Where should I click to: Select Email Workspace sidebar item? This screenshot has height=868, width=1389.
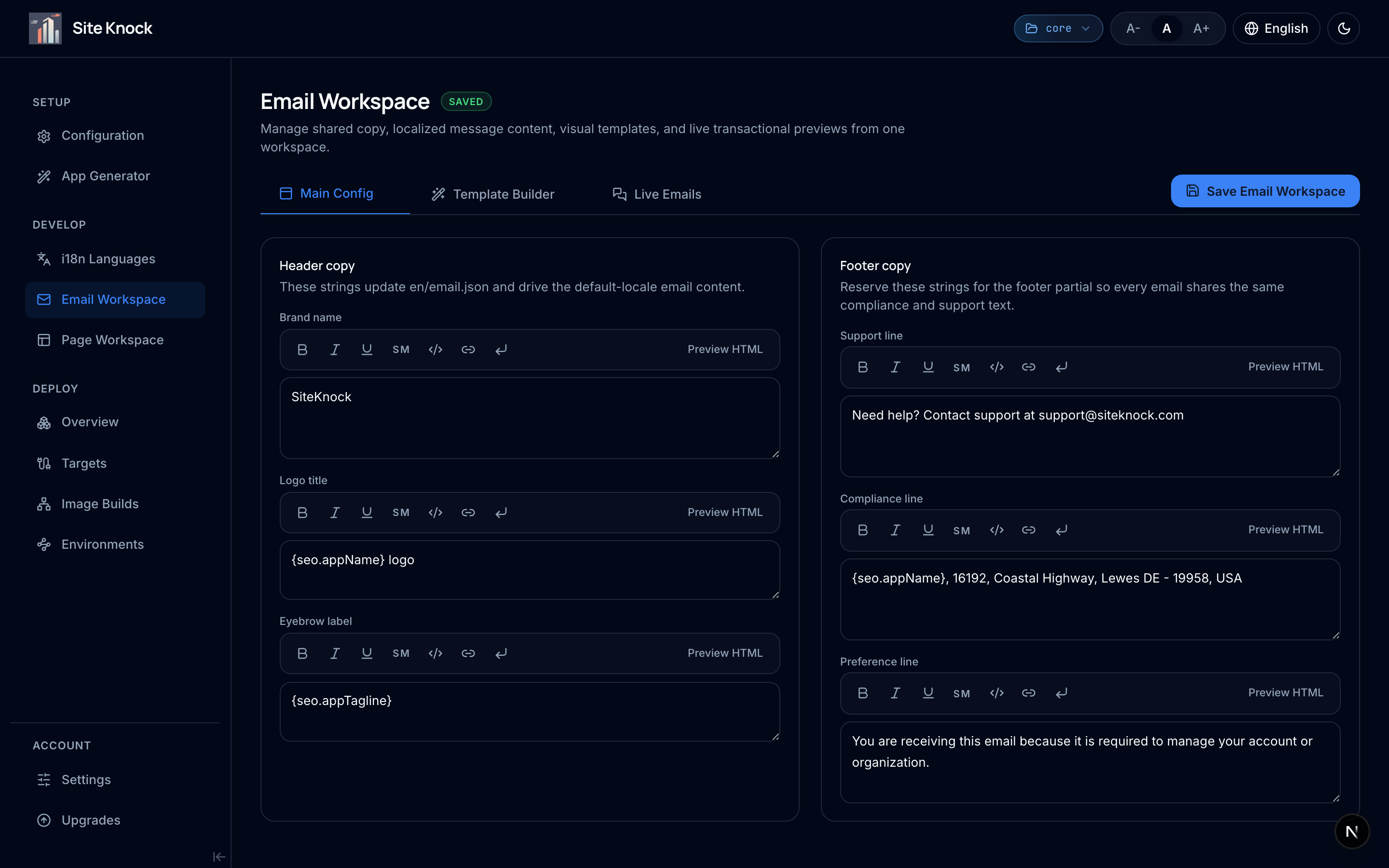[x=115, y=299]
